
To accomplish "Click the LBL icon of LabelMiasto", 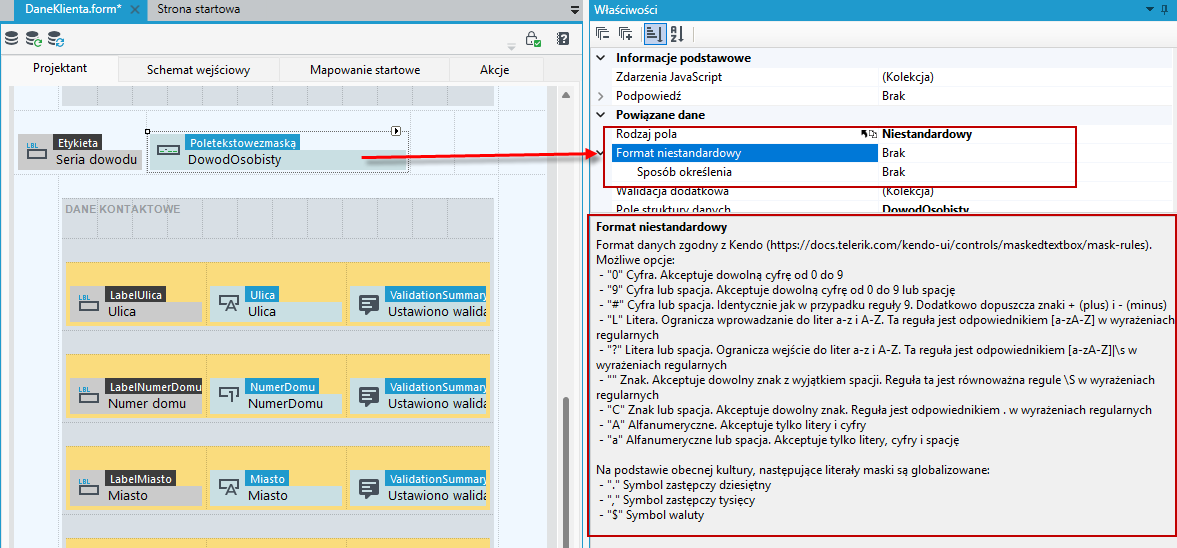I will pos(88,486).
